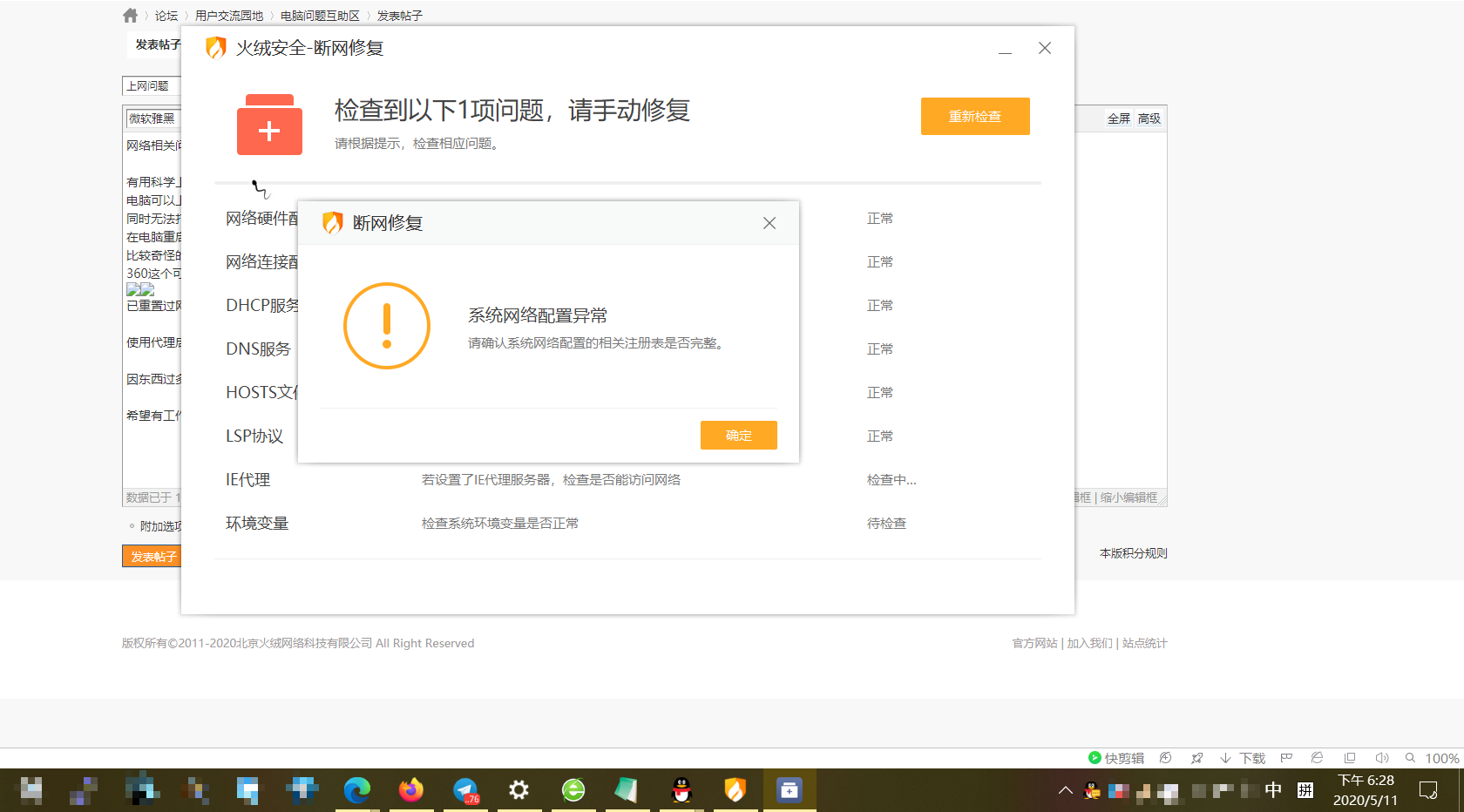Click the DNS服务 row label

[x=259, y=349]
